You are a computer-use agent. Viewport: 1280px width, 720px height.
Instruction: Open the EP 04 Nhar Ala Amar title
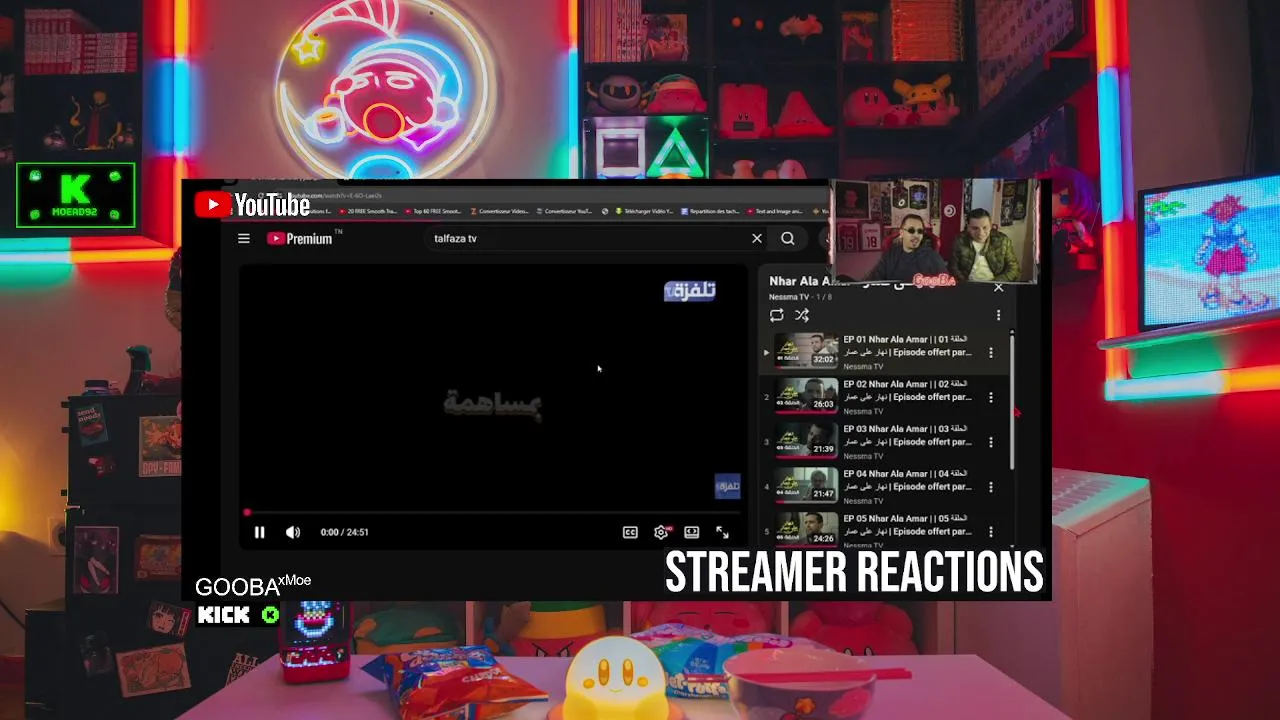click(x=907, y=480)
